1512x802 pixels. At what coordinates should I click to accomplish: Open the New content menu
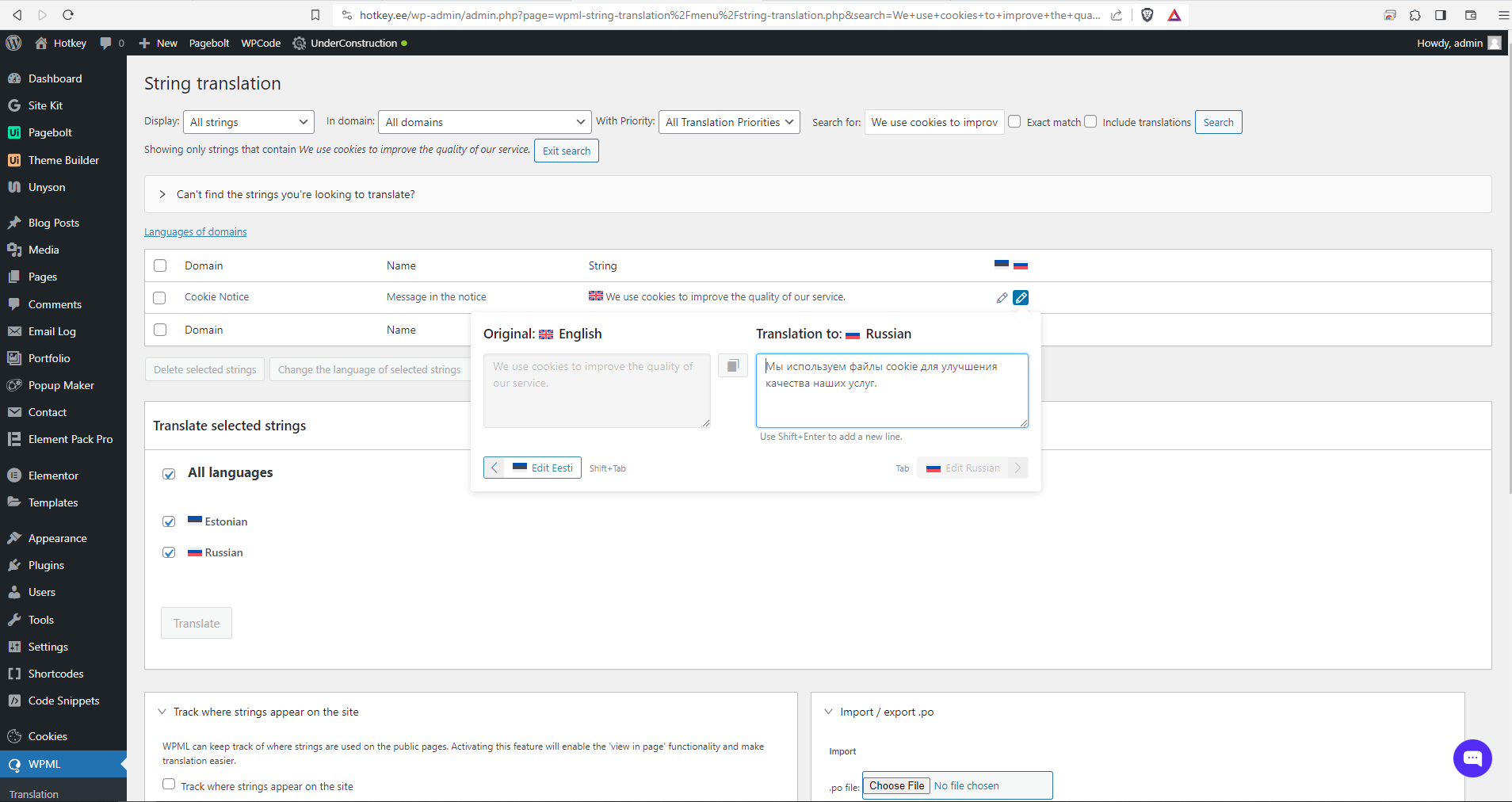158,43
